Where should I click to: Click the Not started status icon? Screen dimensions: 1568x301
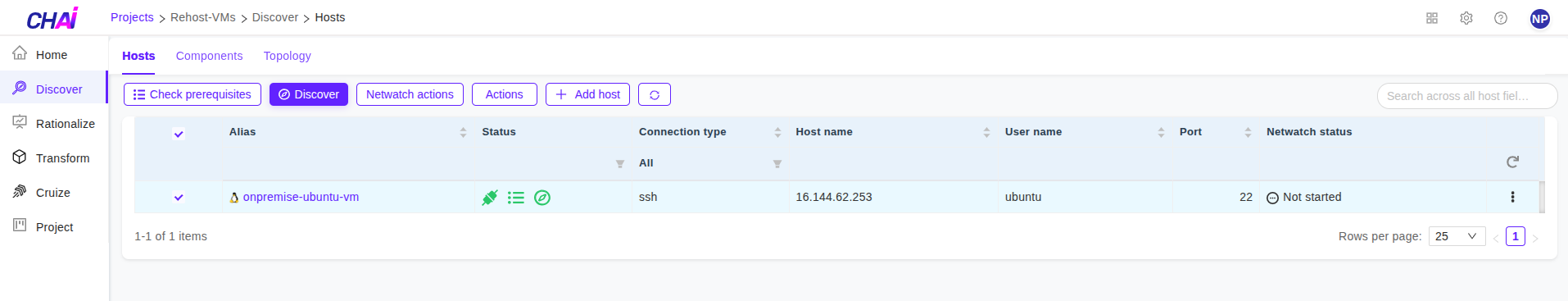(1272, 198)
